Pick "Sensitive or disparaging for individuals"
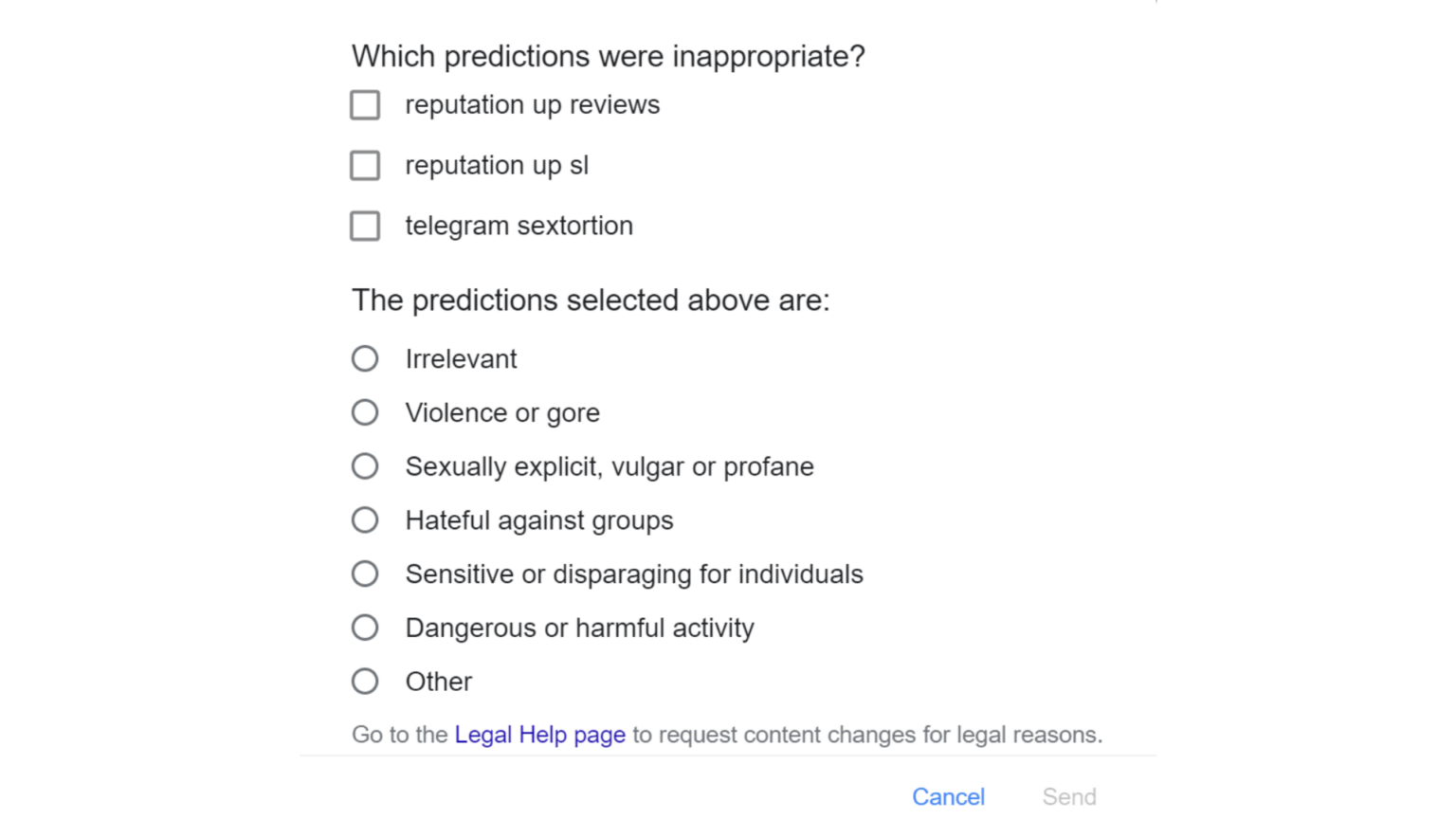 click(365, 573)
